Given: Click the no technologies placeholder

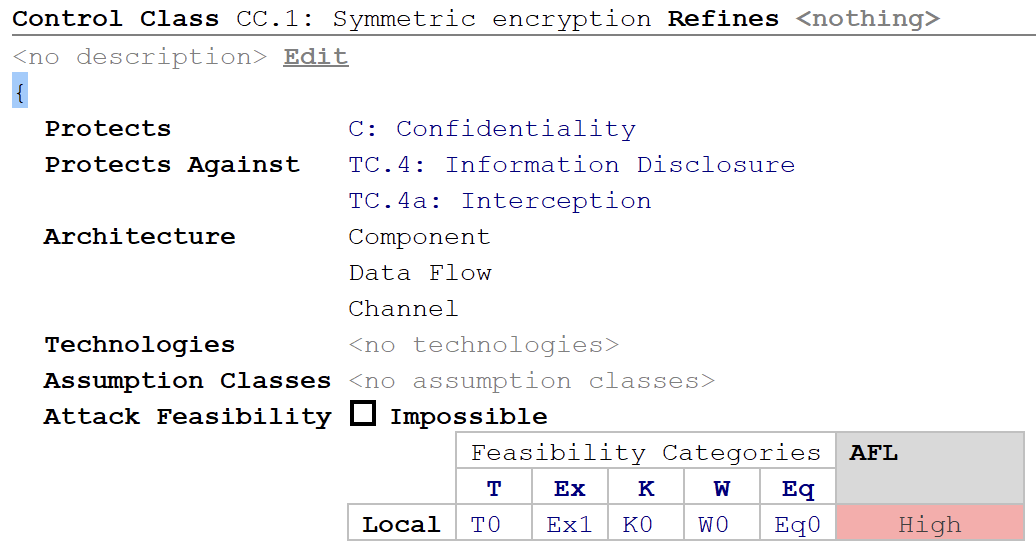Looking at the screenshot, I should coord(484,344).
